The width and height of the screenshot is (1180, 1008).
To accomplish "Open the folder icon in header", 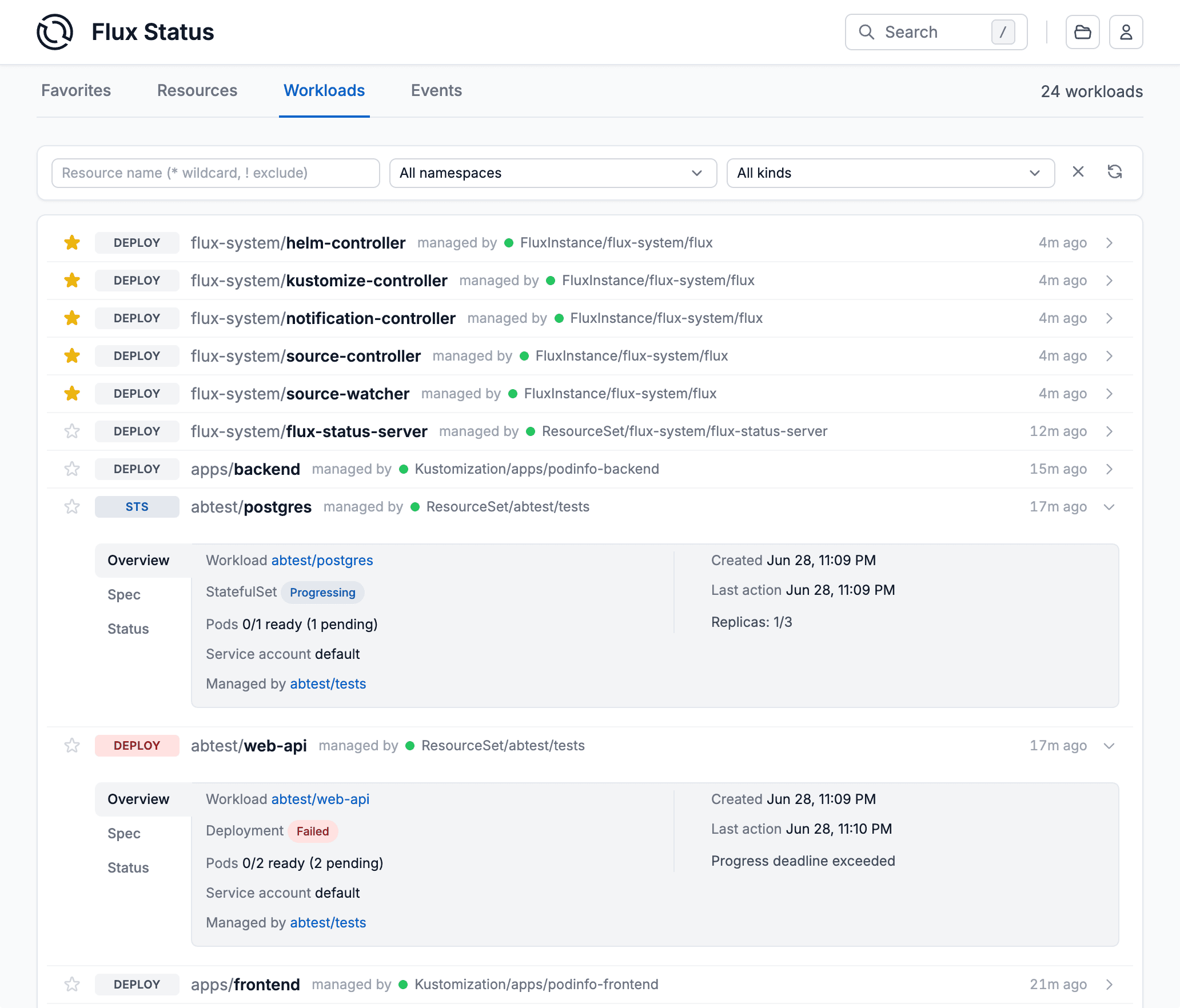I will pos(1082,32).
